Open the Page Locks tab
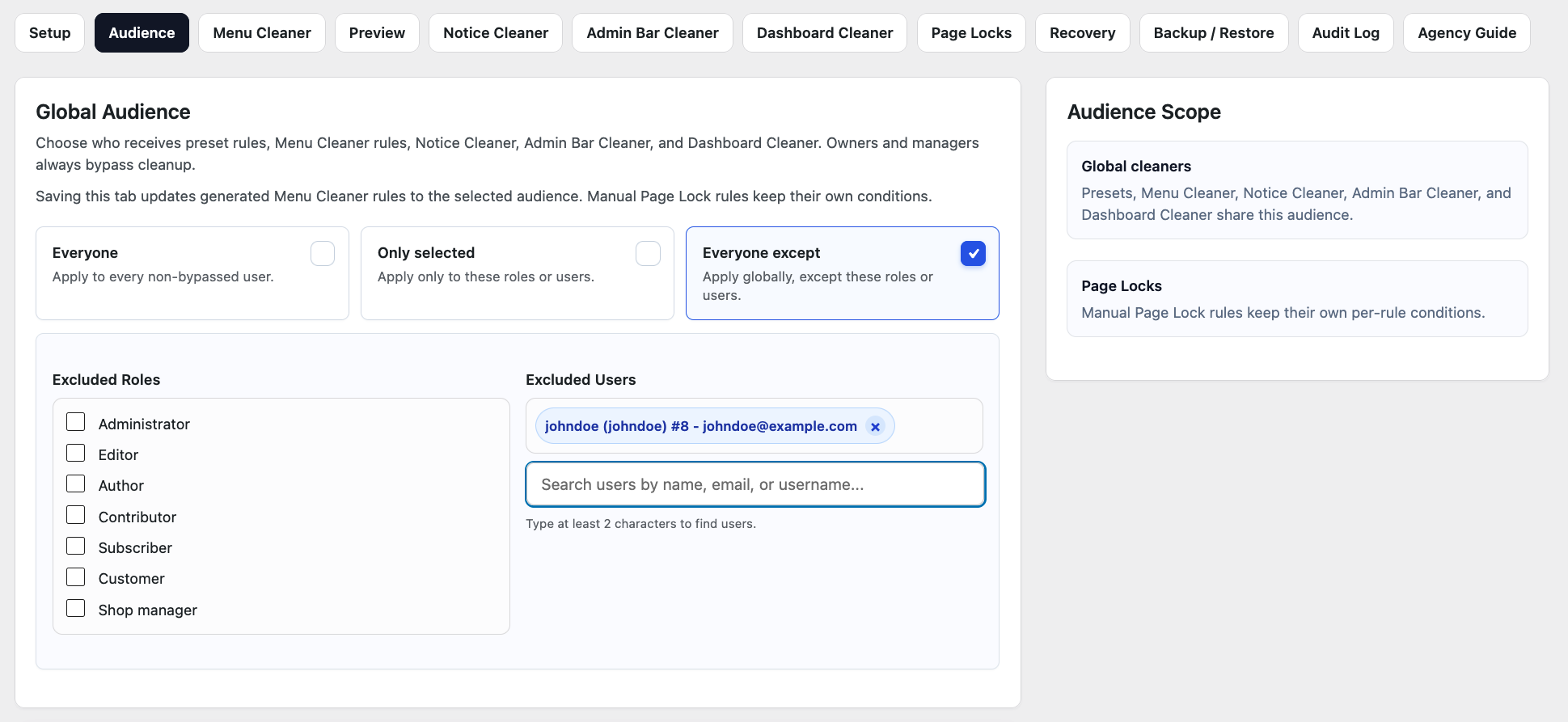 [x=971, y=33]
